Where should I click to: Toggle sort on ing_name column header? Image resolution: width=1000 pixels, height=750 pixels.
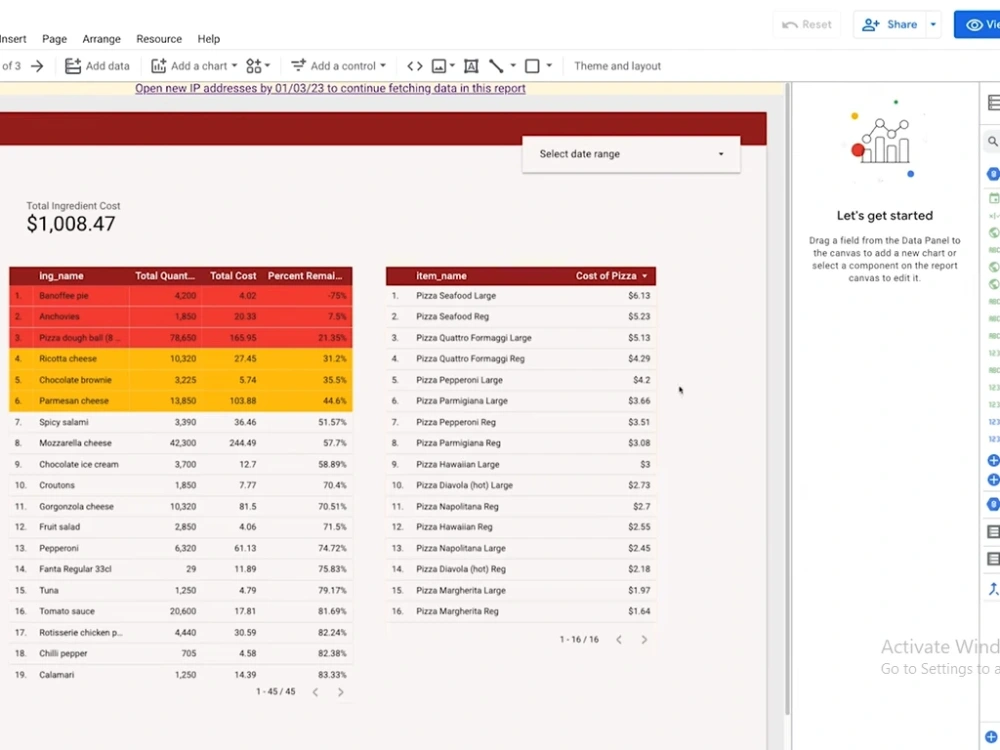(60, 275)
